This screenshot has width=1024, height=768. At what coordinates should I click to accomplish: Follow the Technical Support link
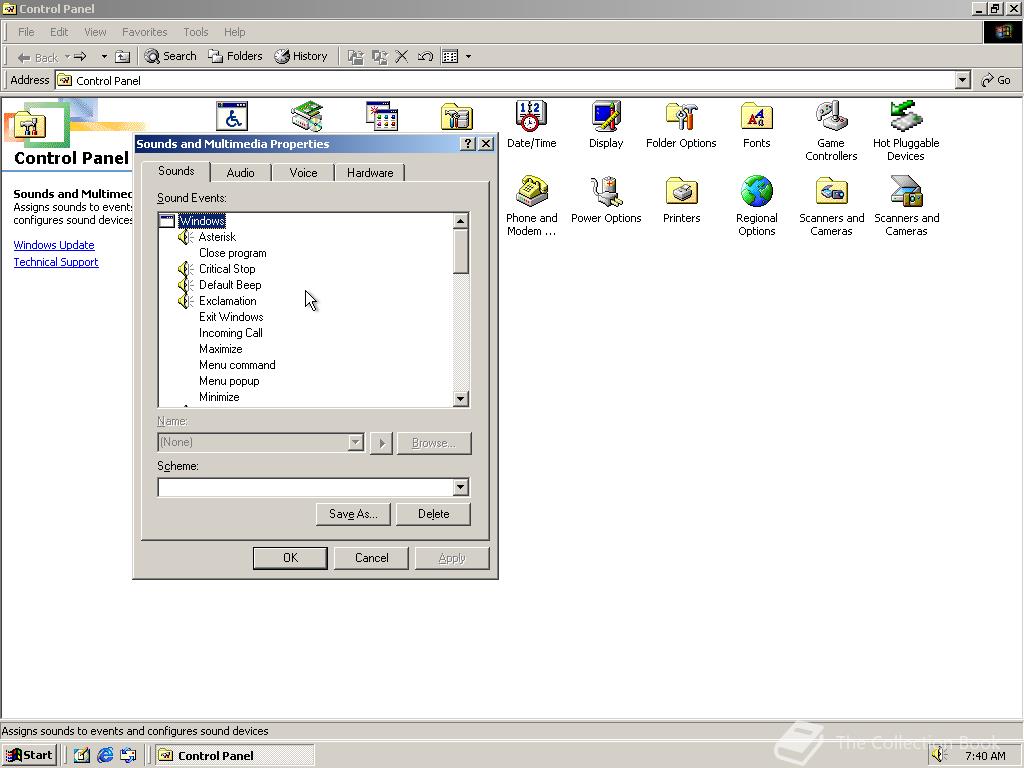coord(56,262)
